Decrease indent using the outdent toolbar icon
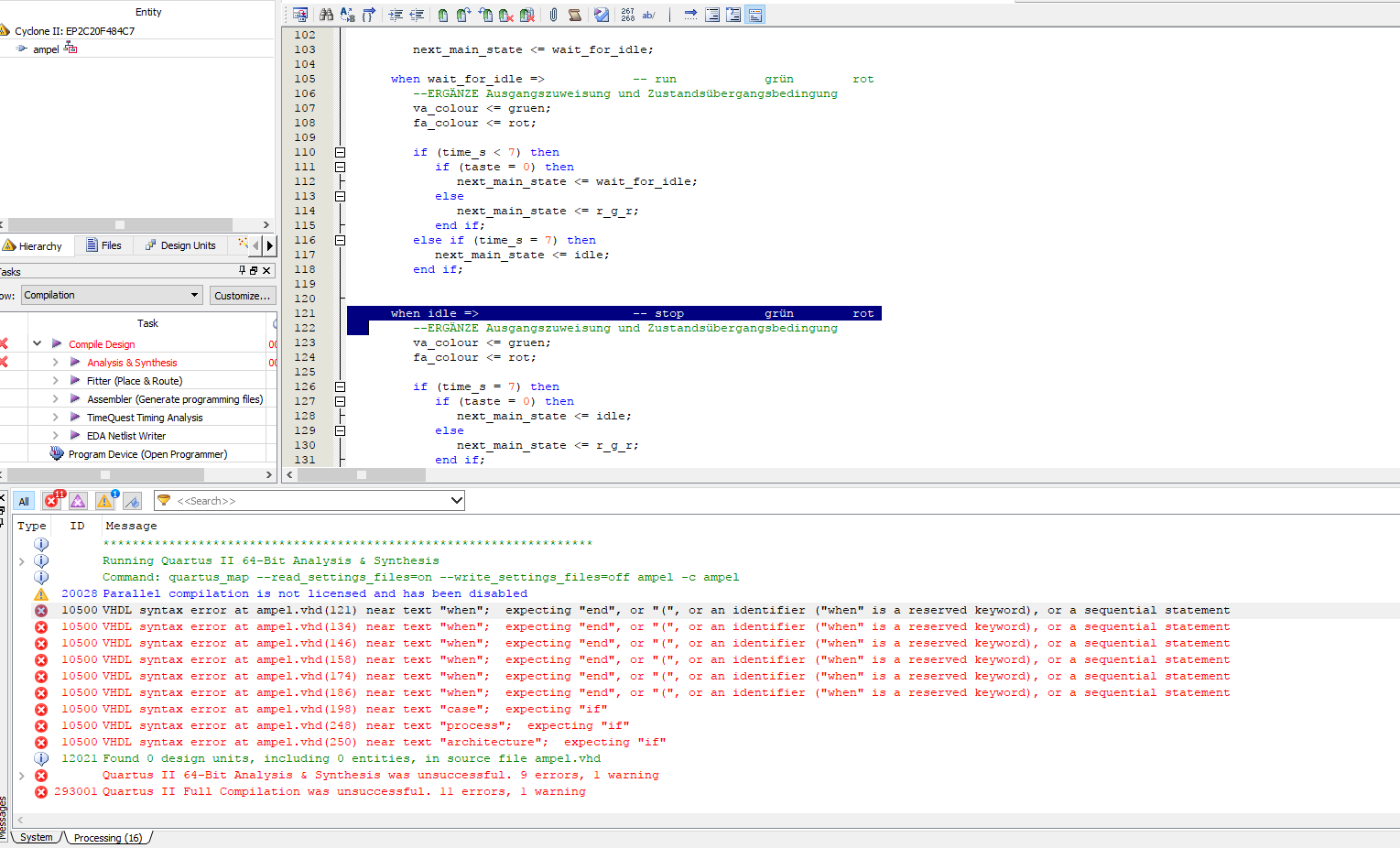This screenshot has height=848, width=1400. click(x=417, y=15)
